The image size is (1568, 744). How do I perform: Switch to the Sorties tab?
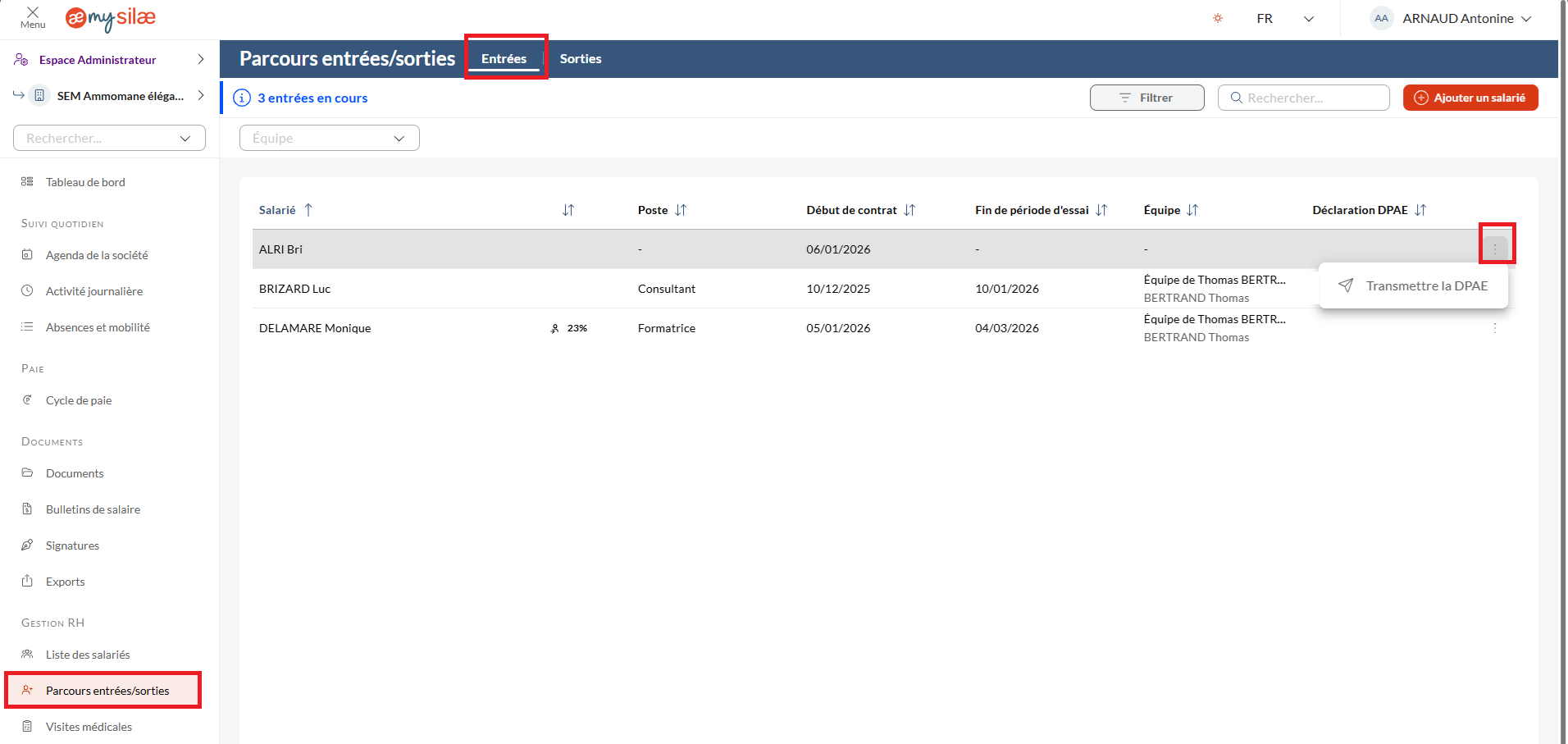pos(581,59)
